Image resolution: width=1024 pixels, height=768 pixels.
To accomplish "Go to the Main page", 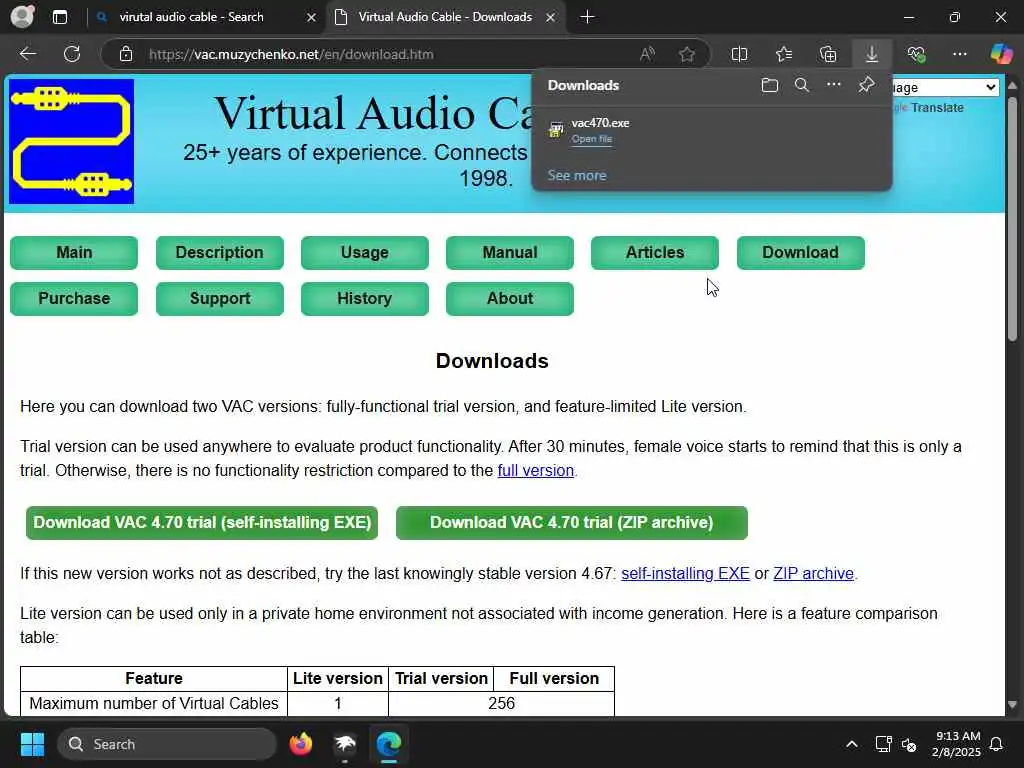I will [74, 253].
